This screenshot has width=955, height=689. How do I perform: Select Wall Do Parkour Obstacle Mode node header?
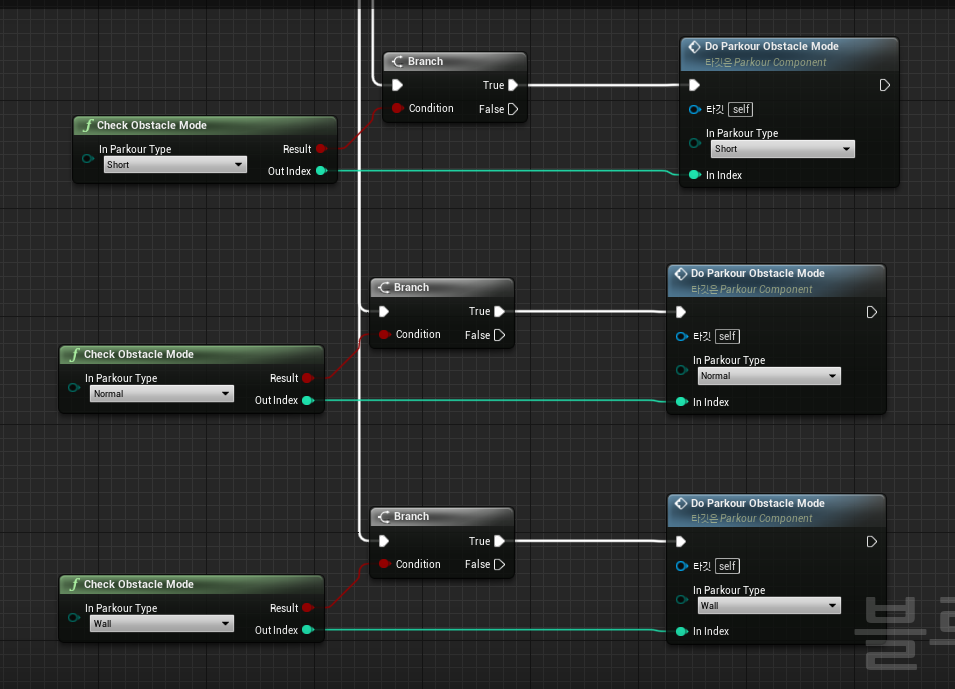(x=776, y=511)
